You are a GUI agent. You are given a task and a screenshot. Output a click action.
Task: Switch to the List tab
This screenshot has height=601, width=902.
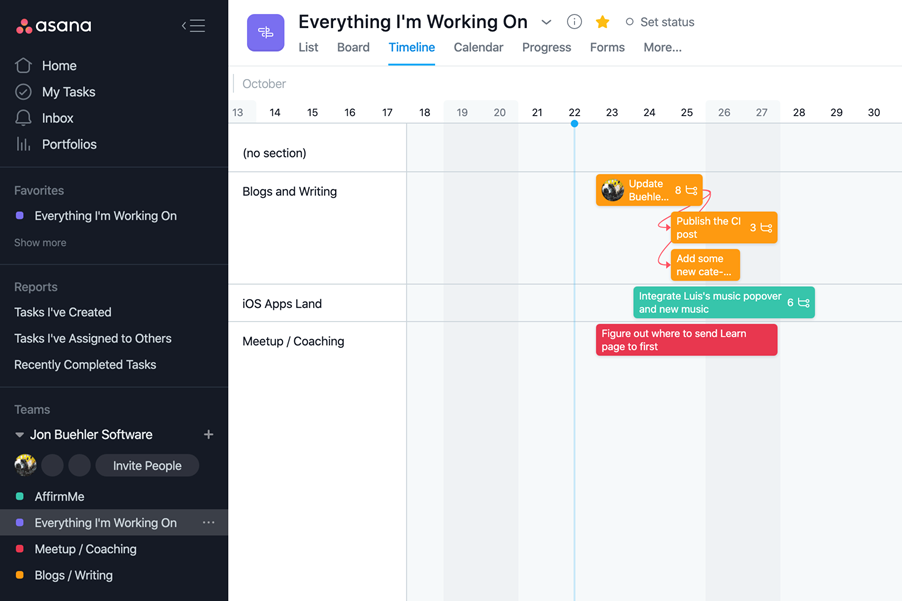308,47
